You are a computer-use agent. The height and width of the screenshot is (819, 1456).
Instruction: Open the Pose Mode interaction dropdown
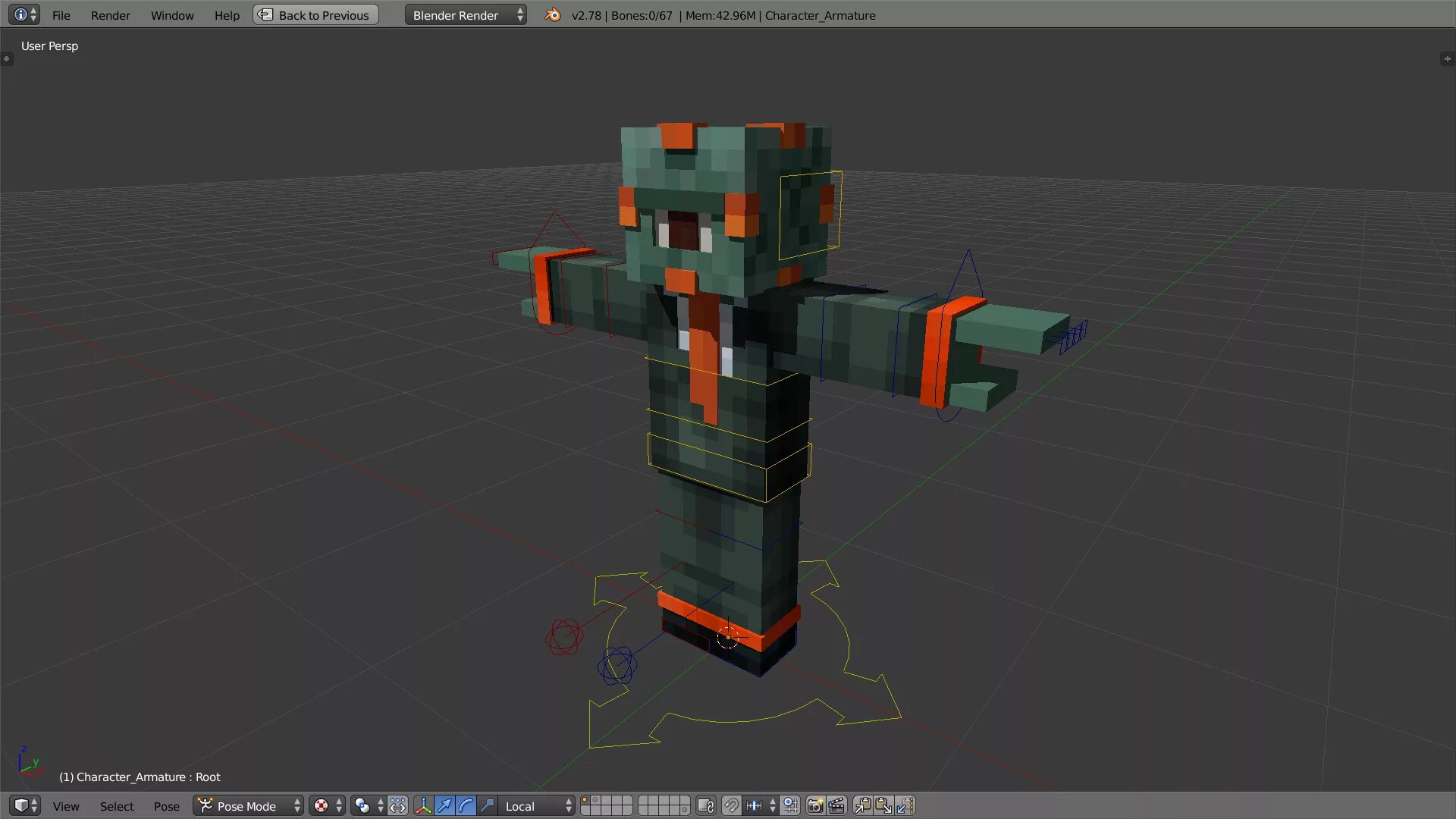(248, 806)
